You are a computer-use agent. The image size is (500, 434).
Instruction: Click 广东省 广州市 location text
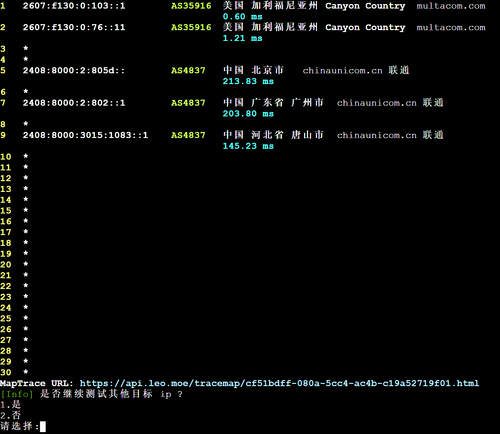287,102
